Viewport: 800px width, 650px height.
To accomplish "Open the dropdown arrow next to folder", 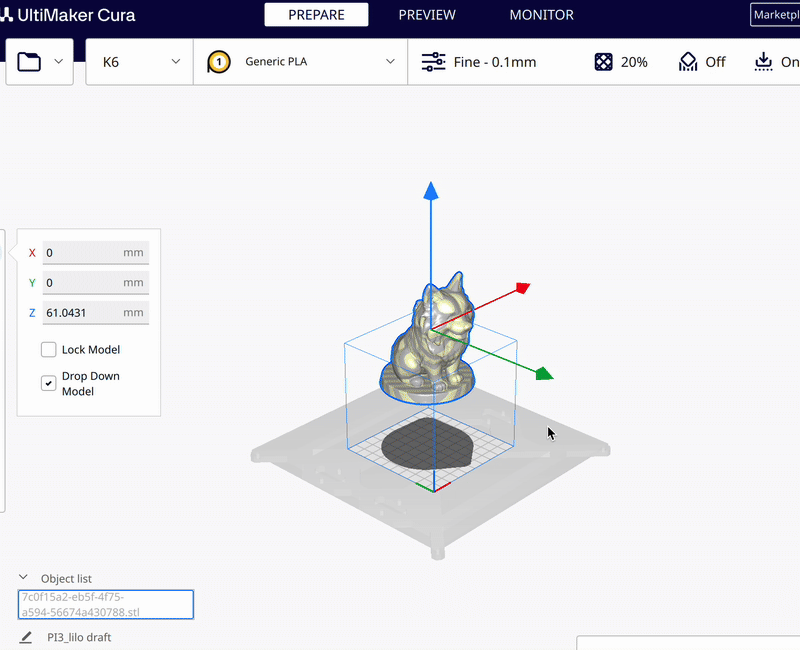I will click(58, 62).
